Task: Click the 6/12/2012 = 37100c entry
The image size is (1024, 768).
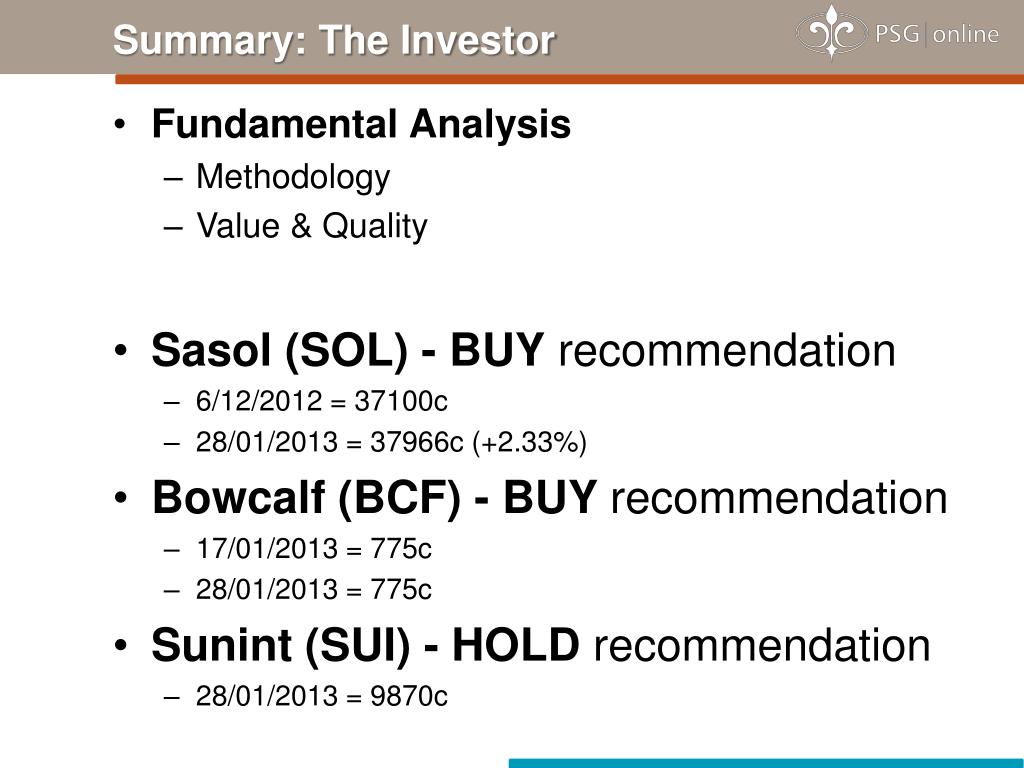Action: pyautogui.click(x=321, y=400)
